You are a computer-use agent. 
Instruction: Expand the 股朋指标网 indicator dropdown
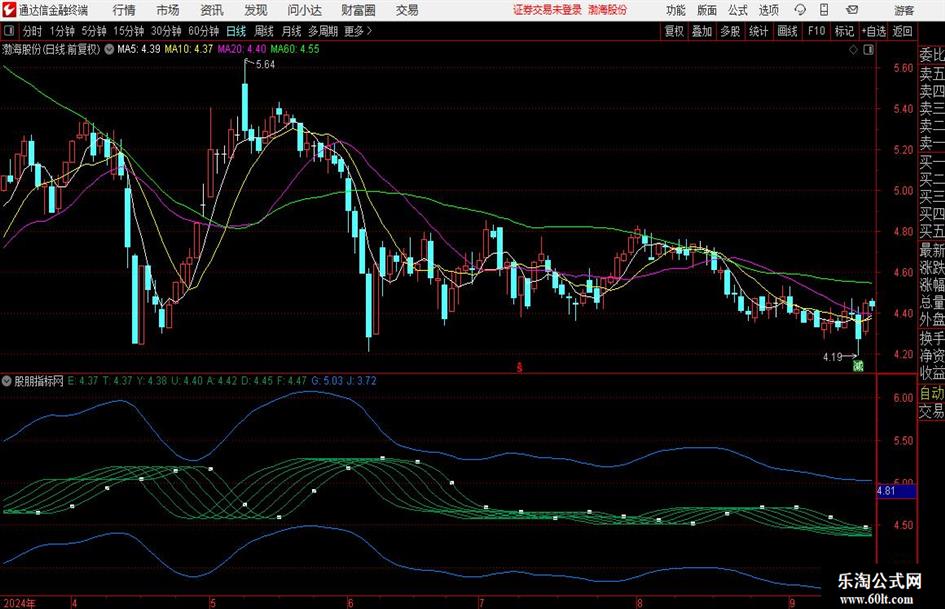pos(7,381)
